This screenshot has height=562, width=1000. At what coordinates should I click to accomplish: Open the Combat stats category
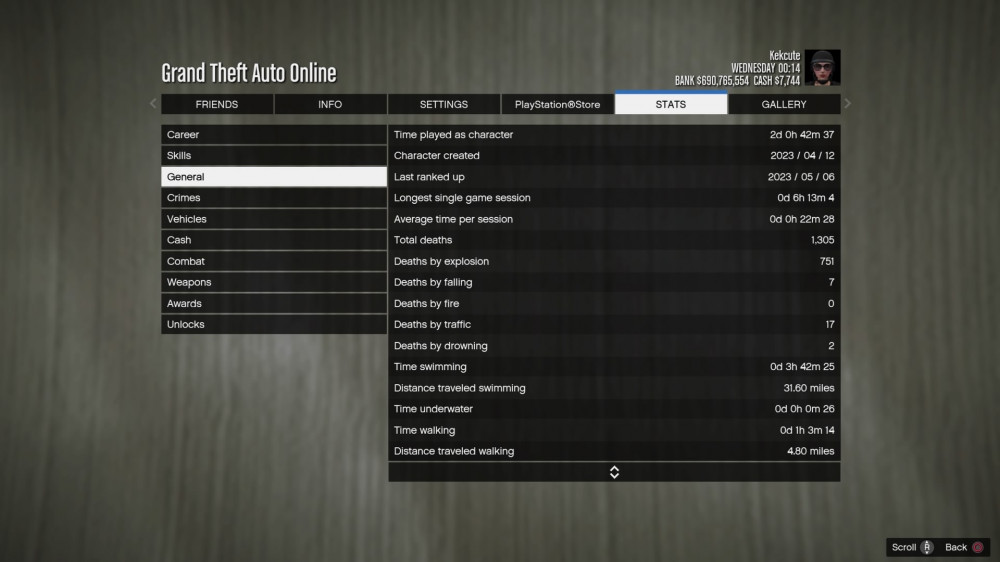(274, 261)
